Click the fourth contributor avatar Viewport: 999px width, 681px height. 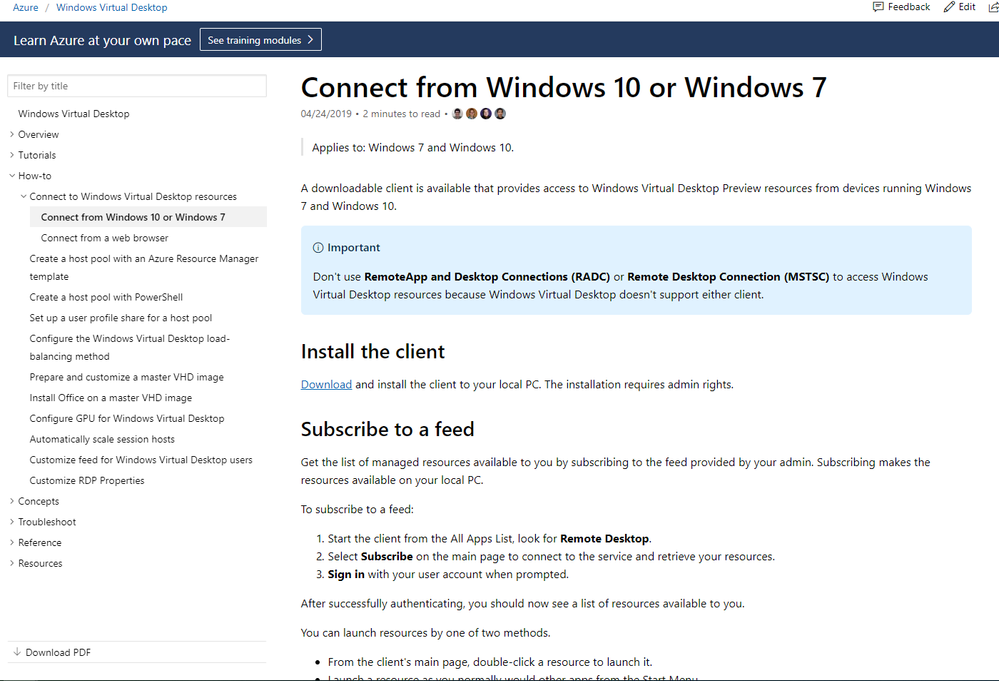click(x=500, y=113)
